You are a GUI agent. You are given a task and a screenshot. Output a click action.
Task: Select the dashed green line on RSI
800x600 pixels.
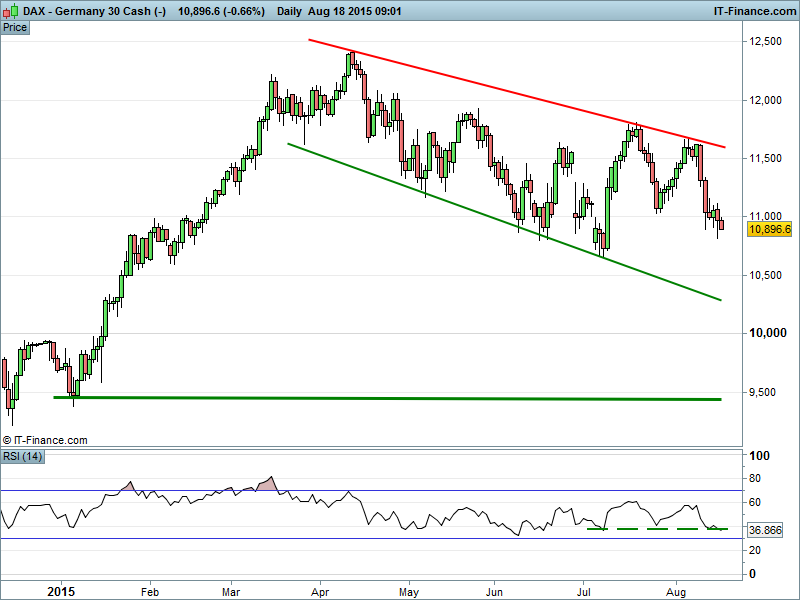coord(655,528)
